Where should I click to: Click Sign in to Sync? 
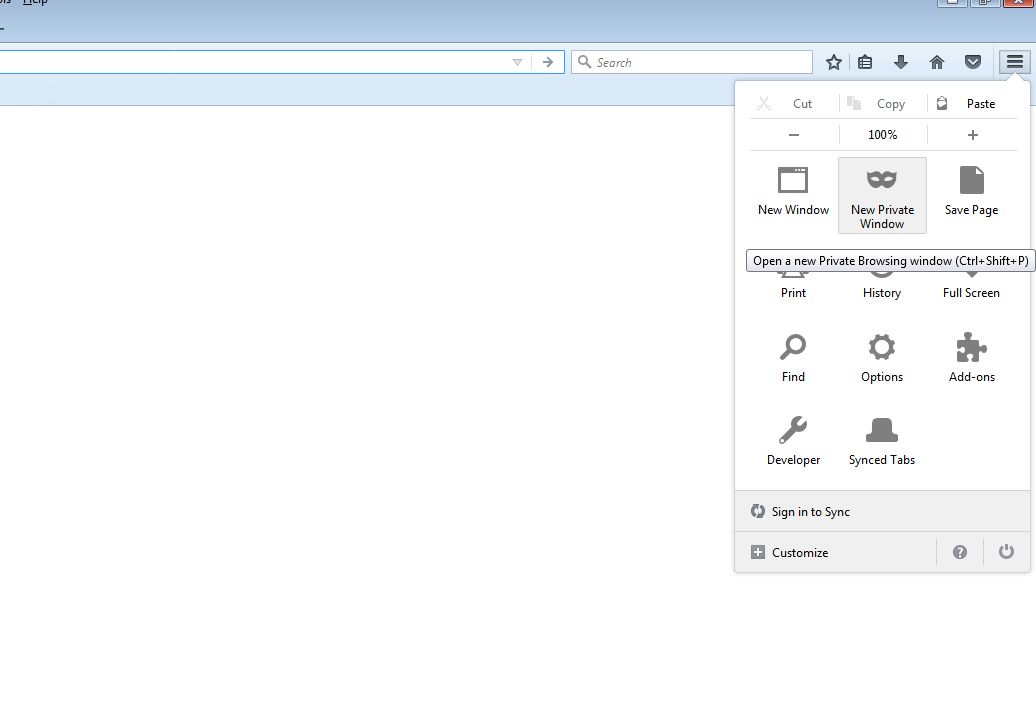pyautogui.click(x=882, y=512)
